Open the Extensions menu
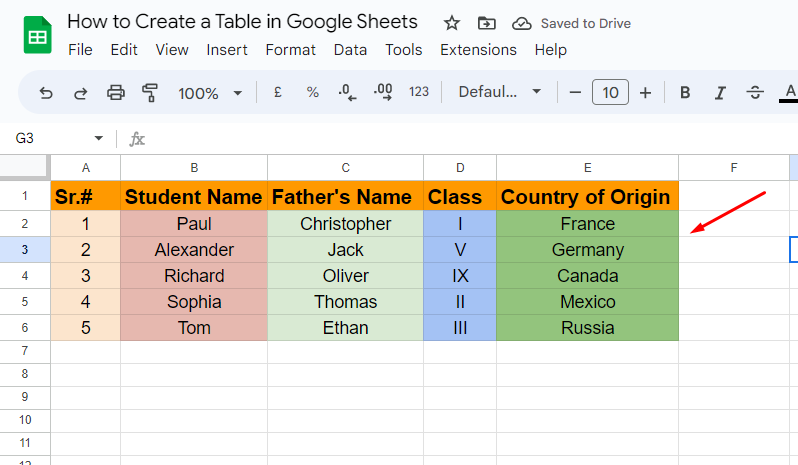Screen dimensions: 798x465 pos(478,50)
